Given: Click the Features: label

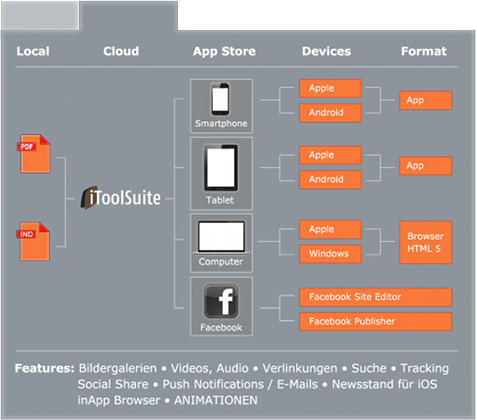Looking at the screenshot, I should [44, 368].
